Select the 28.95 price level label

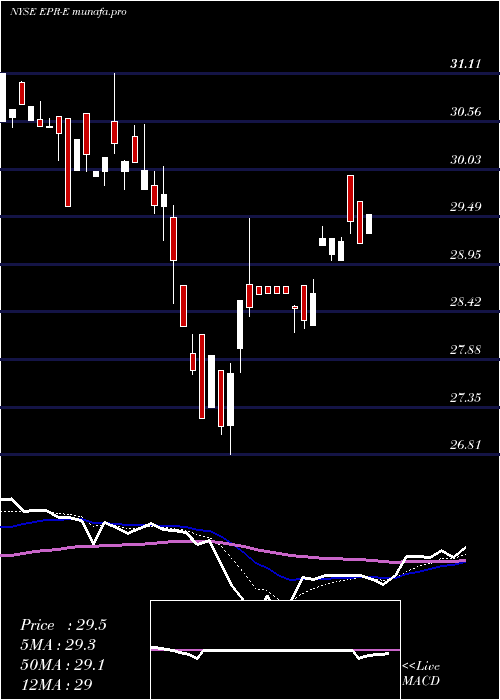click(465, 255)
